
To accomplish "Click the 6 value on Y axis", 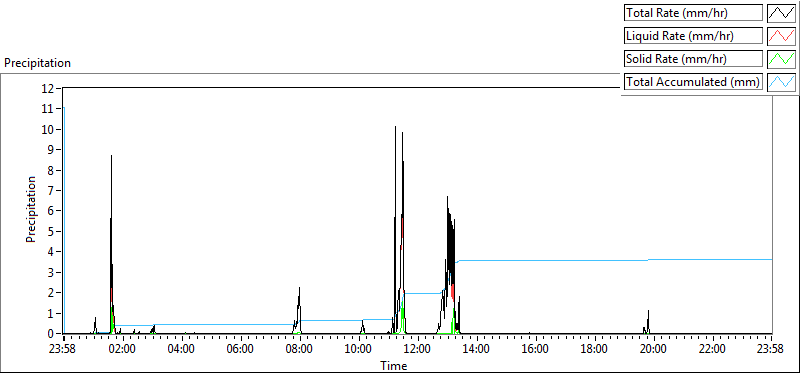I will point(52,211).
